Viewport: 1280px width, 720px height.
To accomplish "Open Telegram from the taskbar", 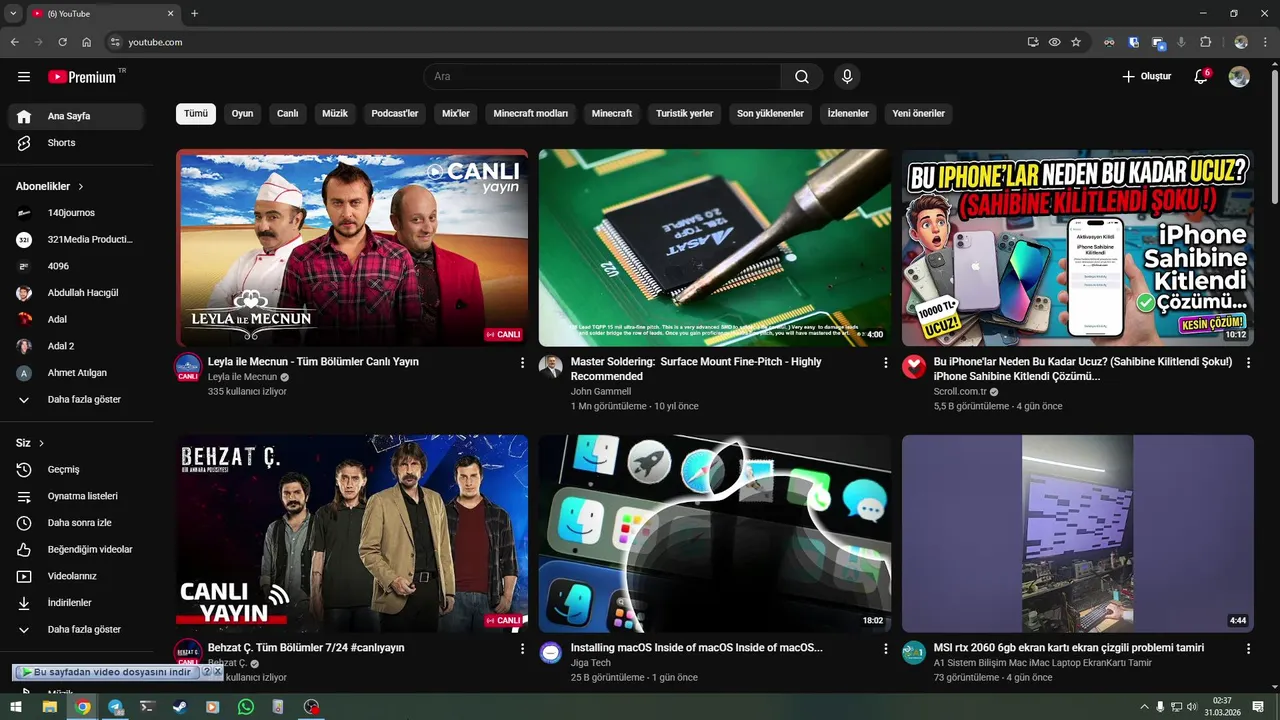I will [115, 707].
